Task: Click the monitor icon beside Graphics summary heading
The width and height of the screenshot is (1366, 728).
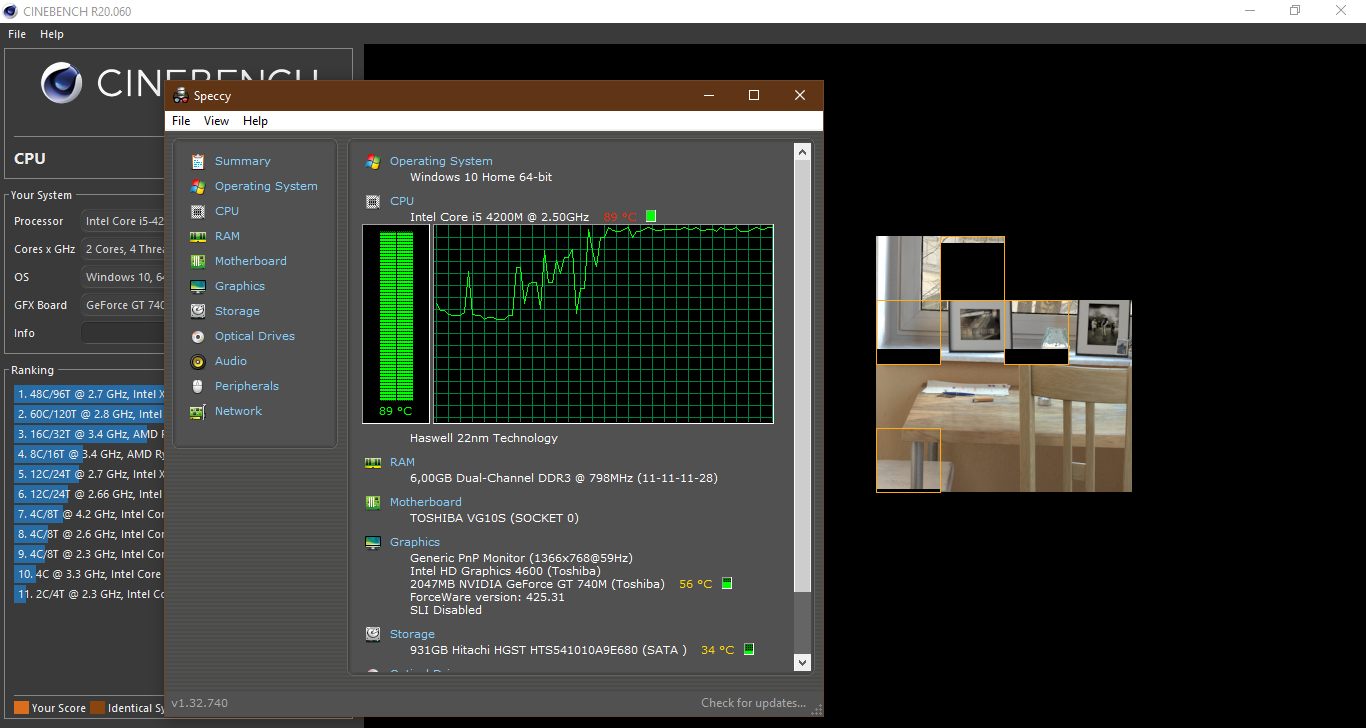Action: 373,542
